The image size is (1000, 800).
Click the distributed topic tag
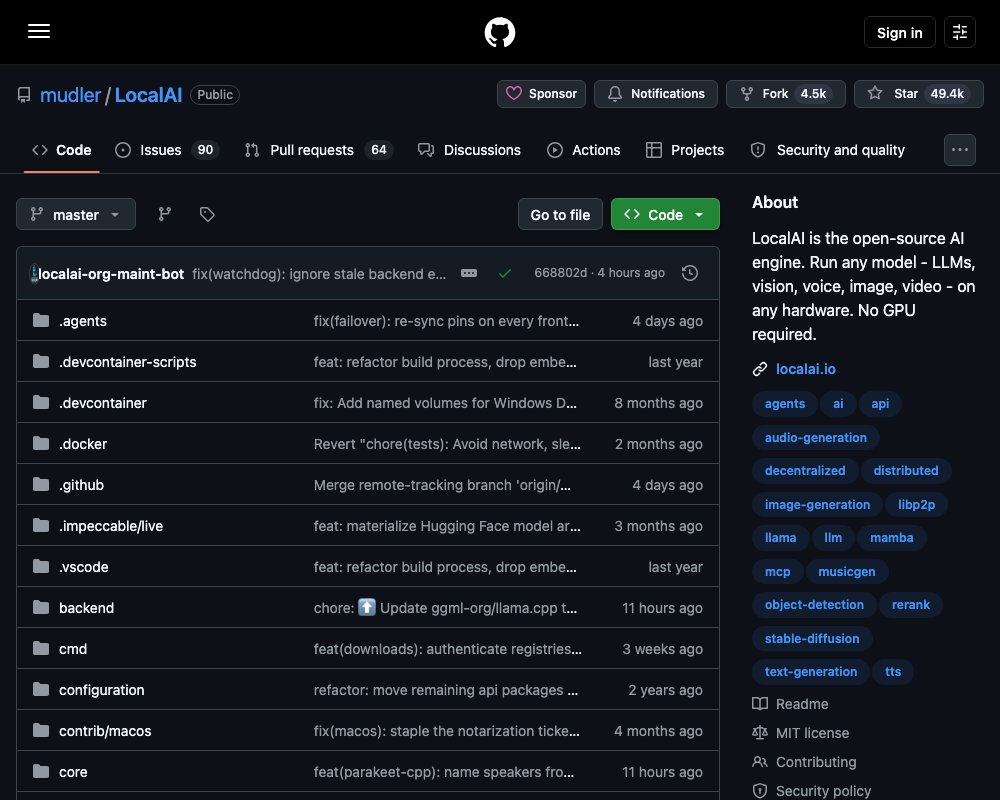tap(906, 470)
